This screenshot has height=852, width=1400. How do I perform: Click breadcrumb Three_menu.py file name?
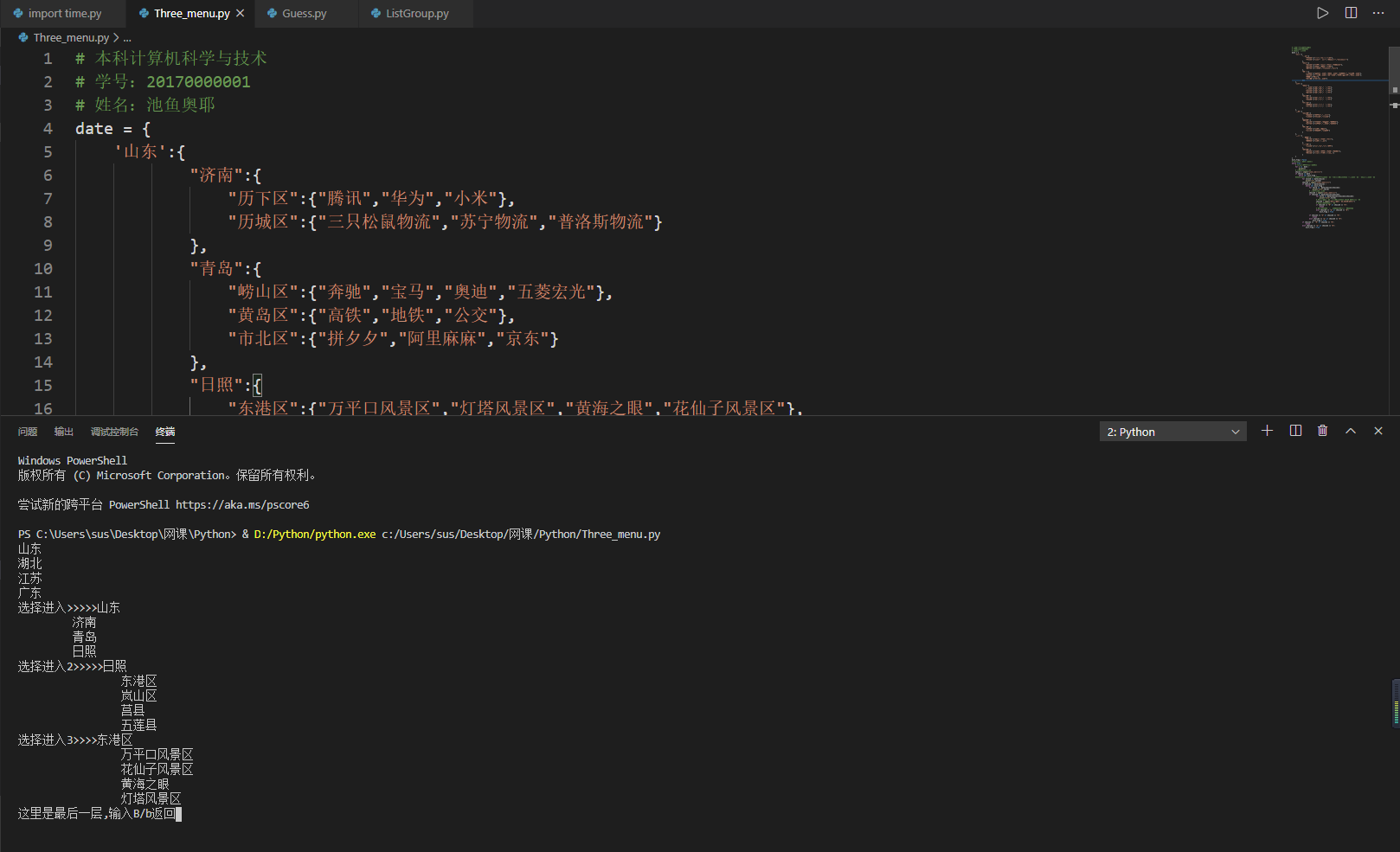71,38
